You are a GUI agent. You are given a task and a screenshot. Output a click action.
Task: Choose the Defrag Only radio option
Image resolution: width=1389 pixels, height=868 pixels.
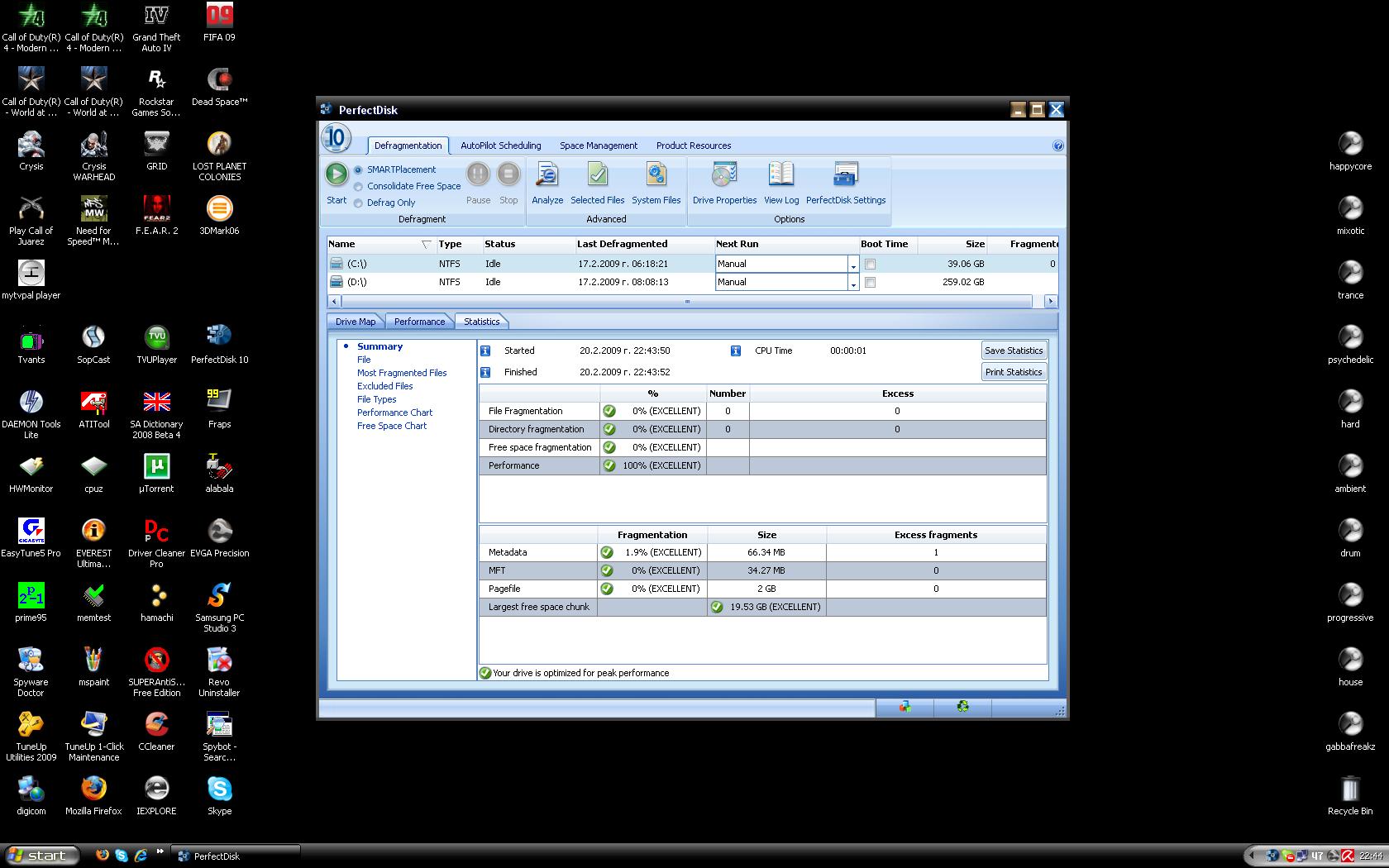(x=359, y=203)
